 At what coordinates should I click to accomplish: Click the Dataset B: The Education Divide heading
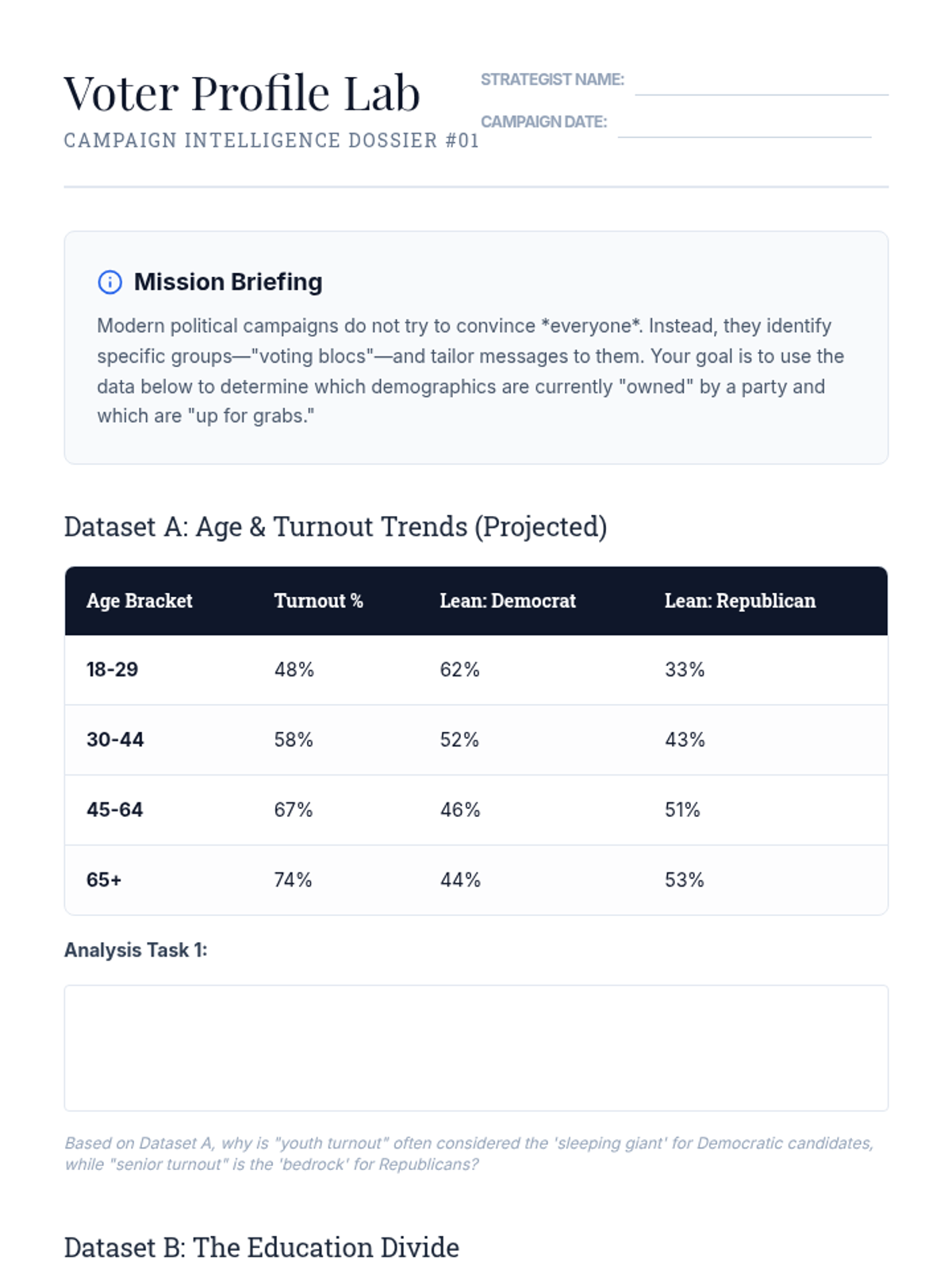tap(261, 1248)
